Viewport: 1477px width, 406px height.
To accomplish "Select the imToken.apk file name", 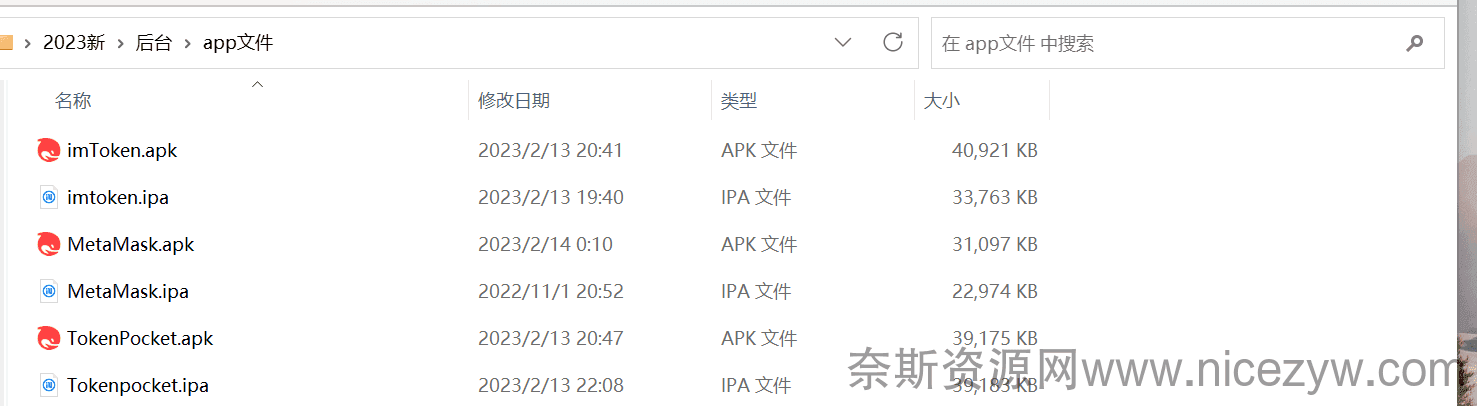I will click(x=122, y=151).
